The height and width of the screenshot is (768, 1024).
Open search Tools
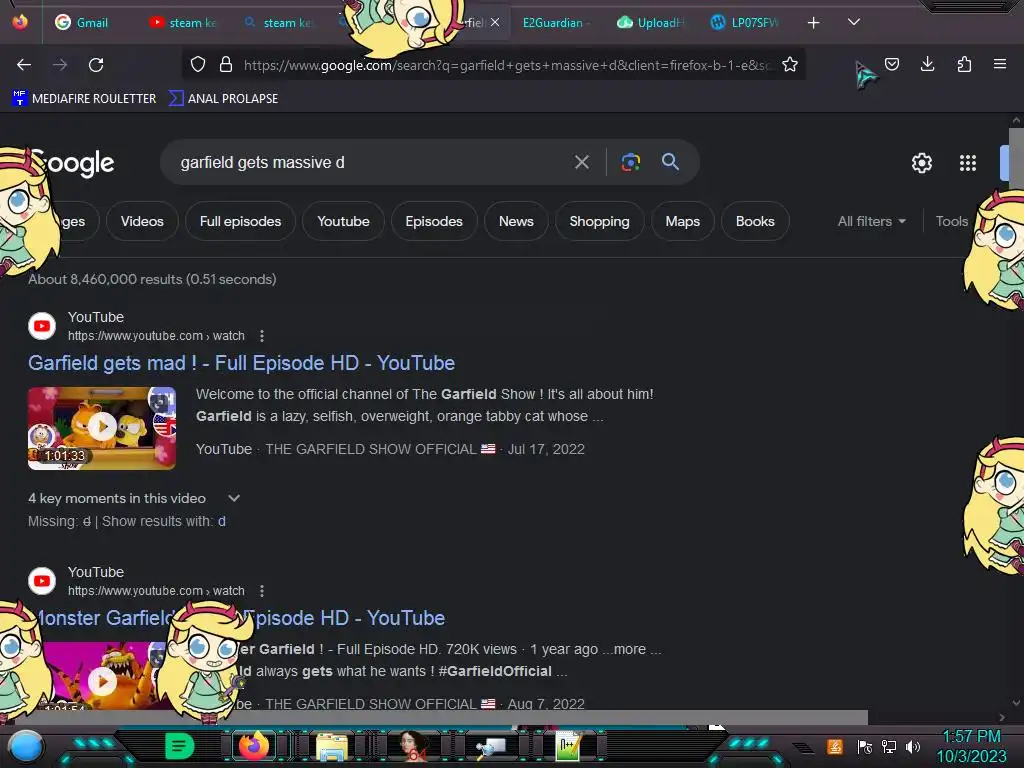[x=952, y=221]
